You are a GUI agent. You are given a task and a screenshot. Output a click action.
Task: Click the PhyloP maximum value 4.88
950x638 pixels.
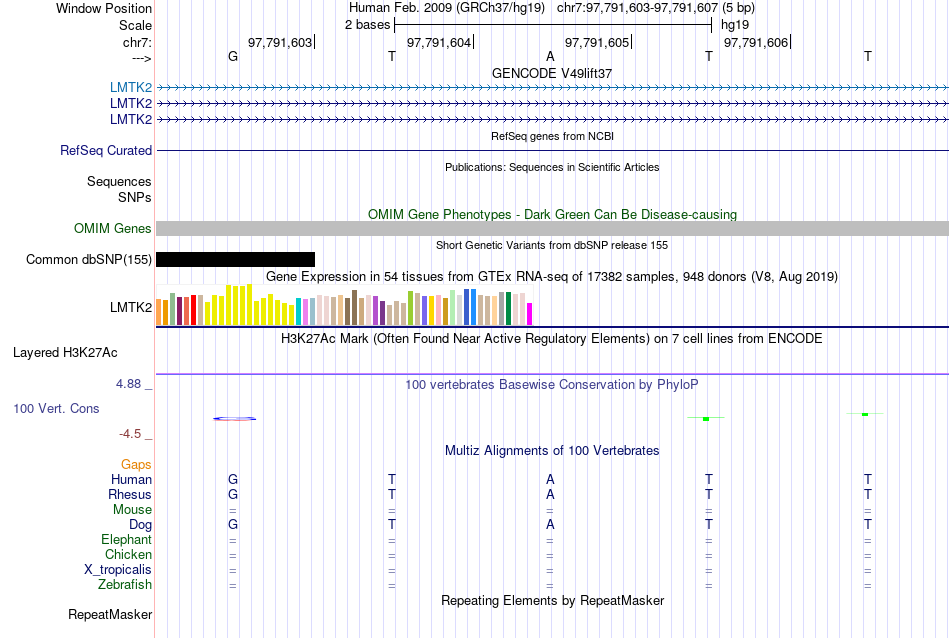click(x=128, y=384)
